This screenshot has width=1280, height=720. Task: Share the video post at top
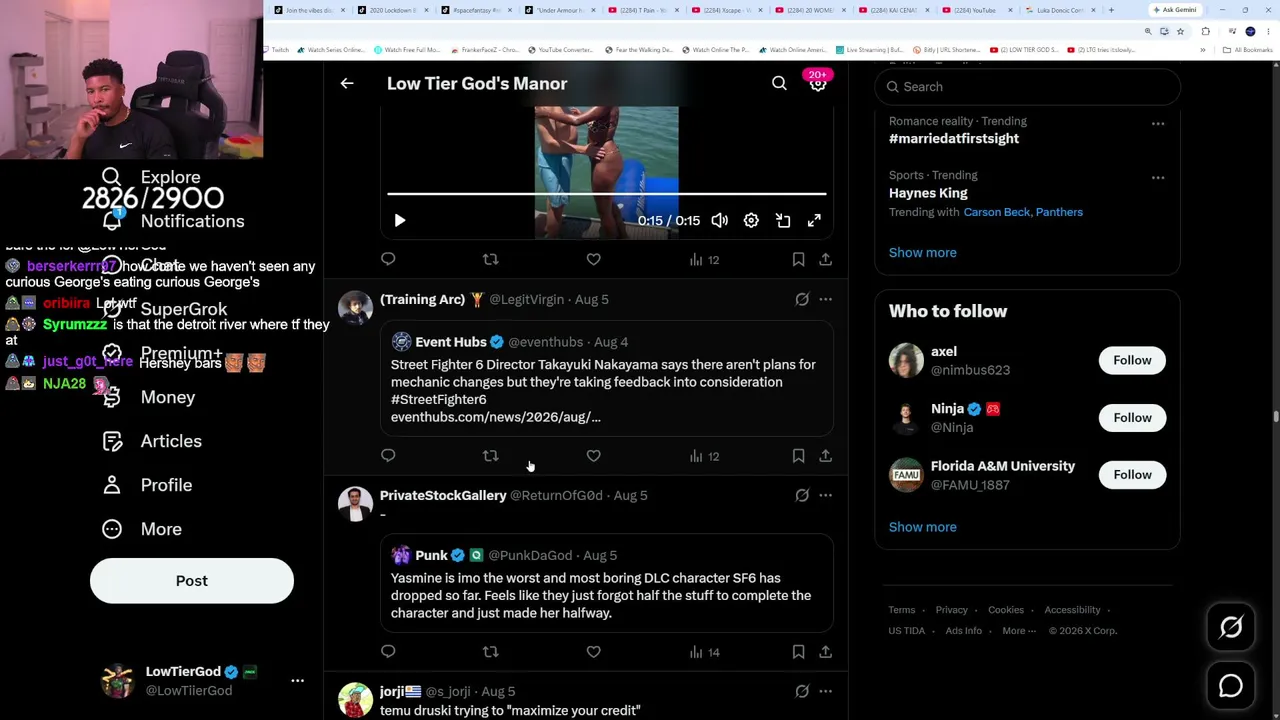tap(825, 260)
